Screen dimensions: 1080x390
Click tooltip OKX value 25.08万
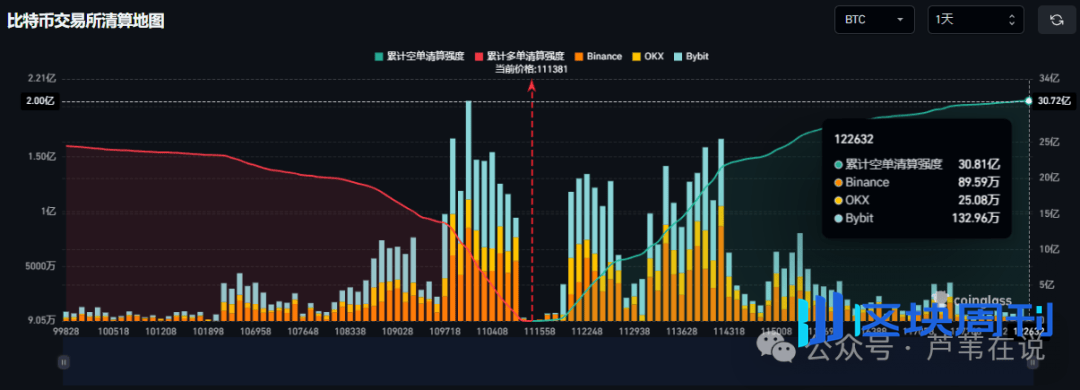click(x=979, y=201)
